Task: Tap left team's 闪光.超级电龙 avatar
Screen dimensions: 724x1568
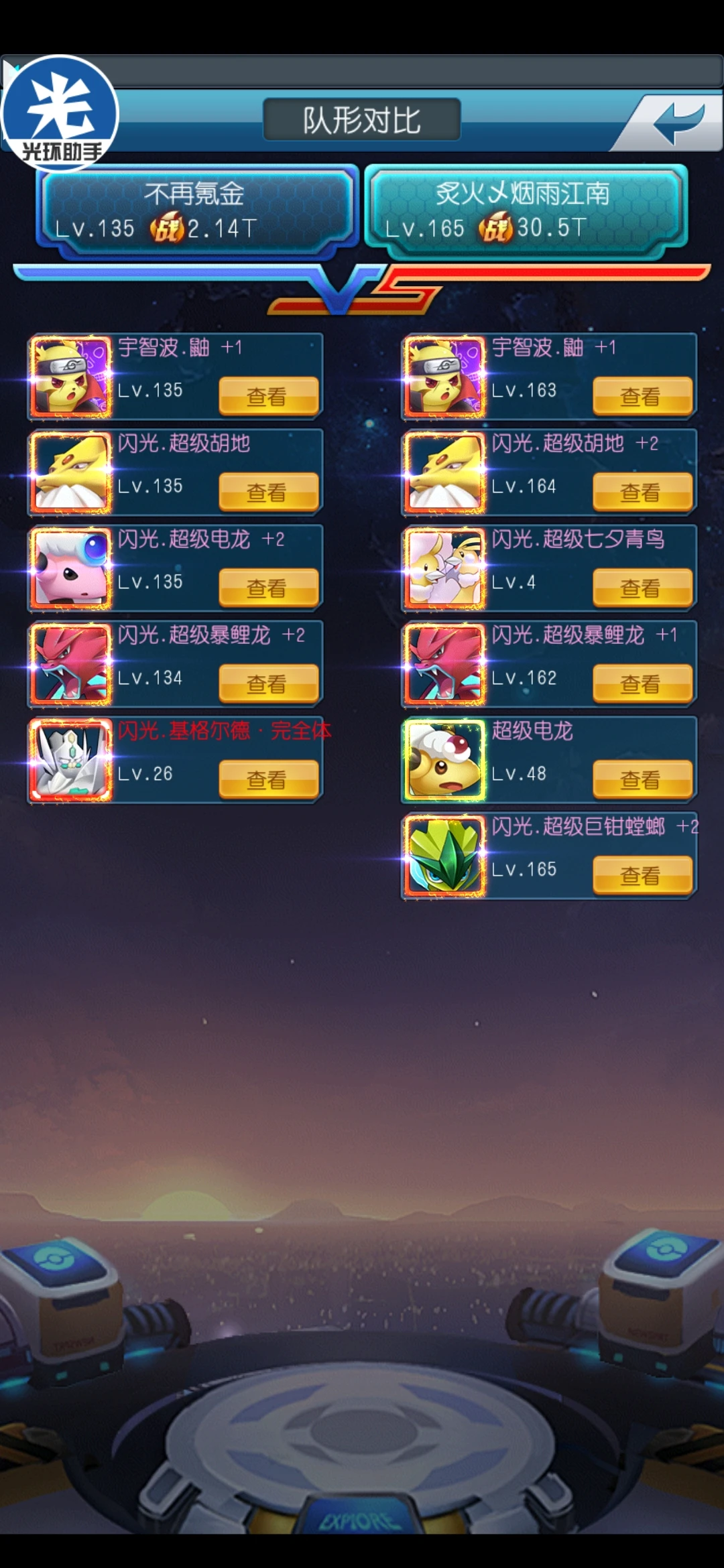Action: coord(70,568)
